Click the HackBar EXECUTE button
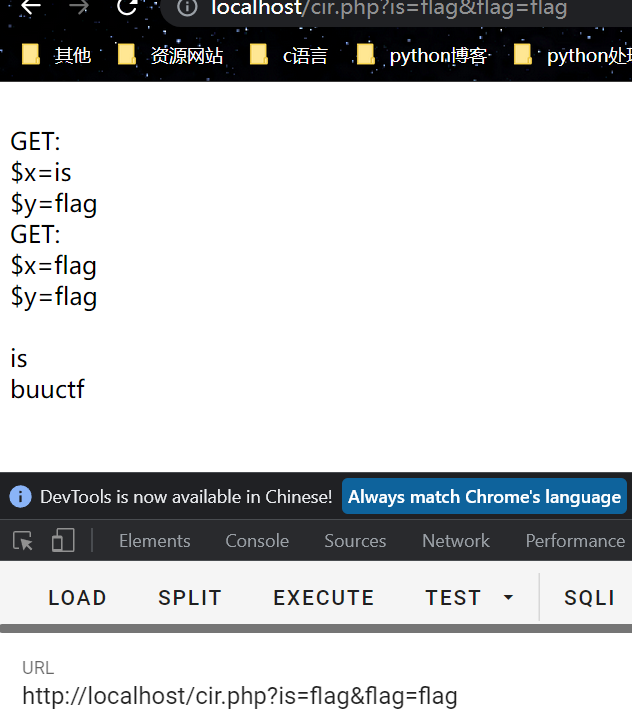Screen dimensions: 632x718 tap(324, 598)
